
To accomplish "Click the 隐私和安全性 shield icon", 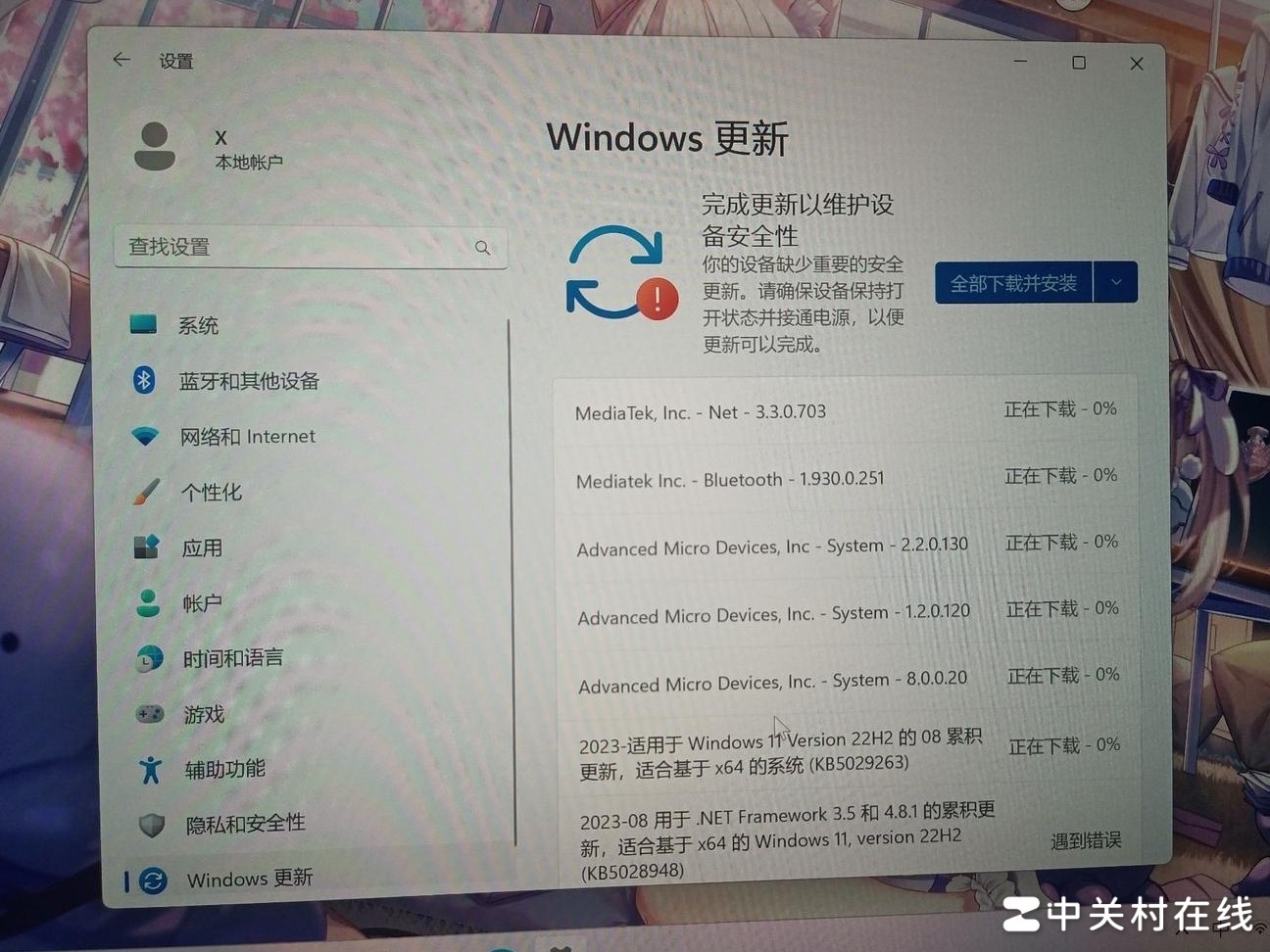I will click(150, 824).
